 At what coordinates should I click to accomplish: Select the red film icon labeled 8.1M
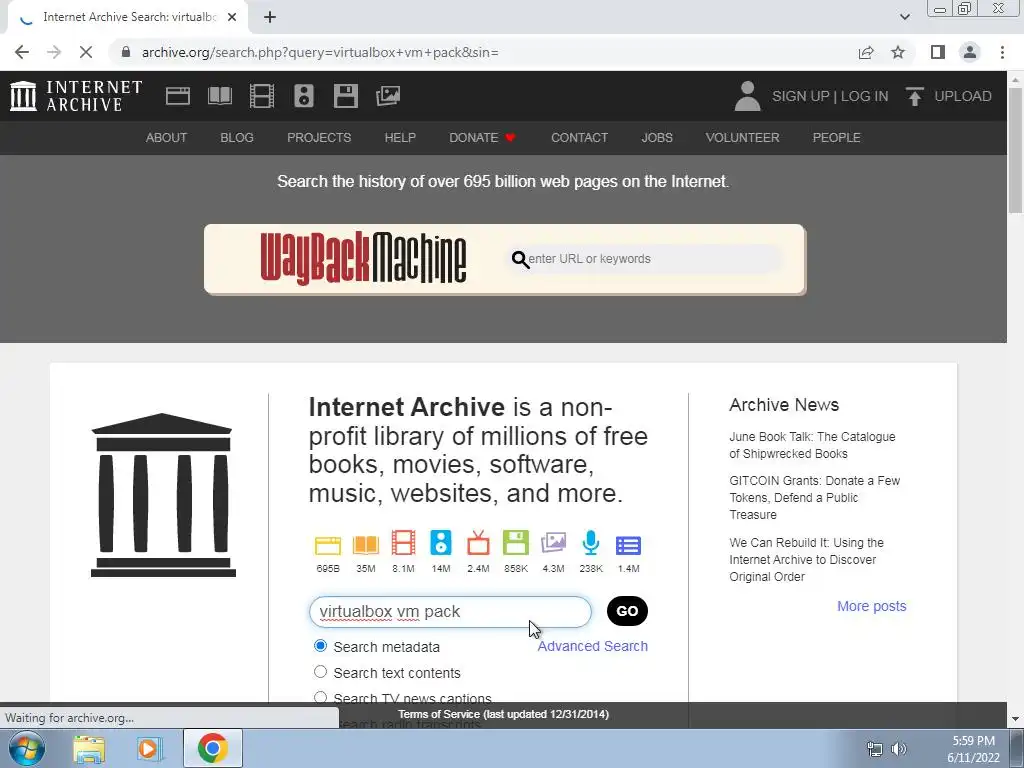pyautogui.click(x=404, y=543)
